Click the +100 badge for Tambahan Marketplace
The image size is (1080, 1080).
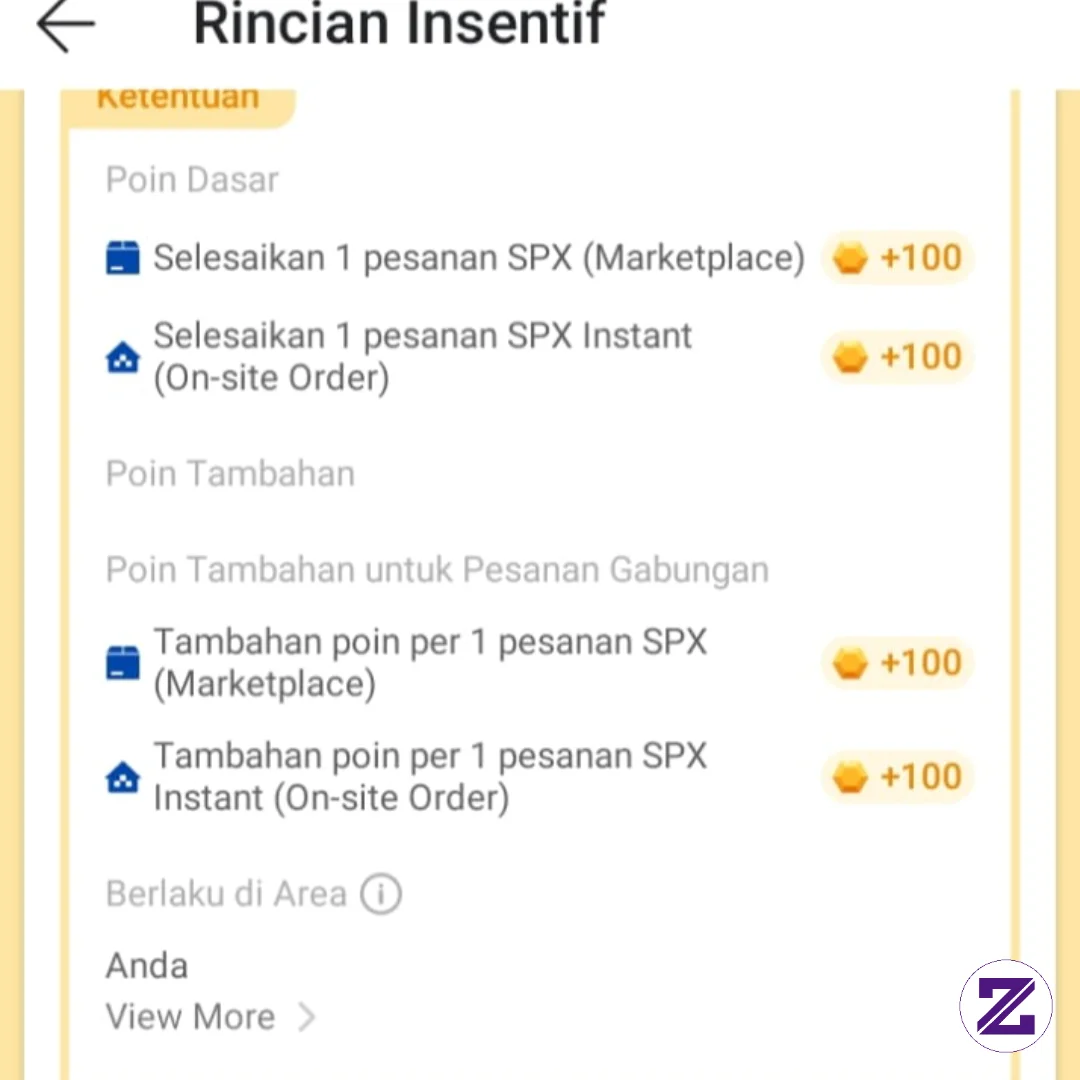click(x=897, y=663)
